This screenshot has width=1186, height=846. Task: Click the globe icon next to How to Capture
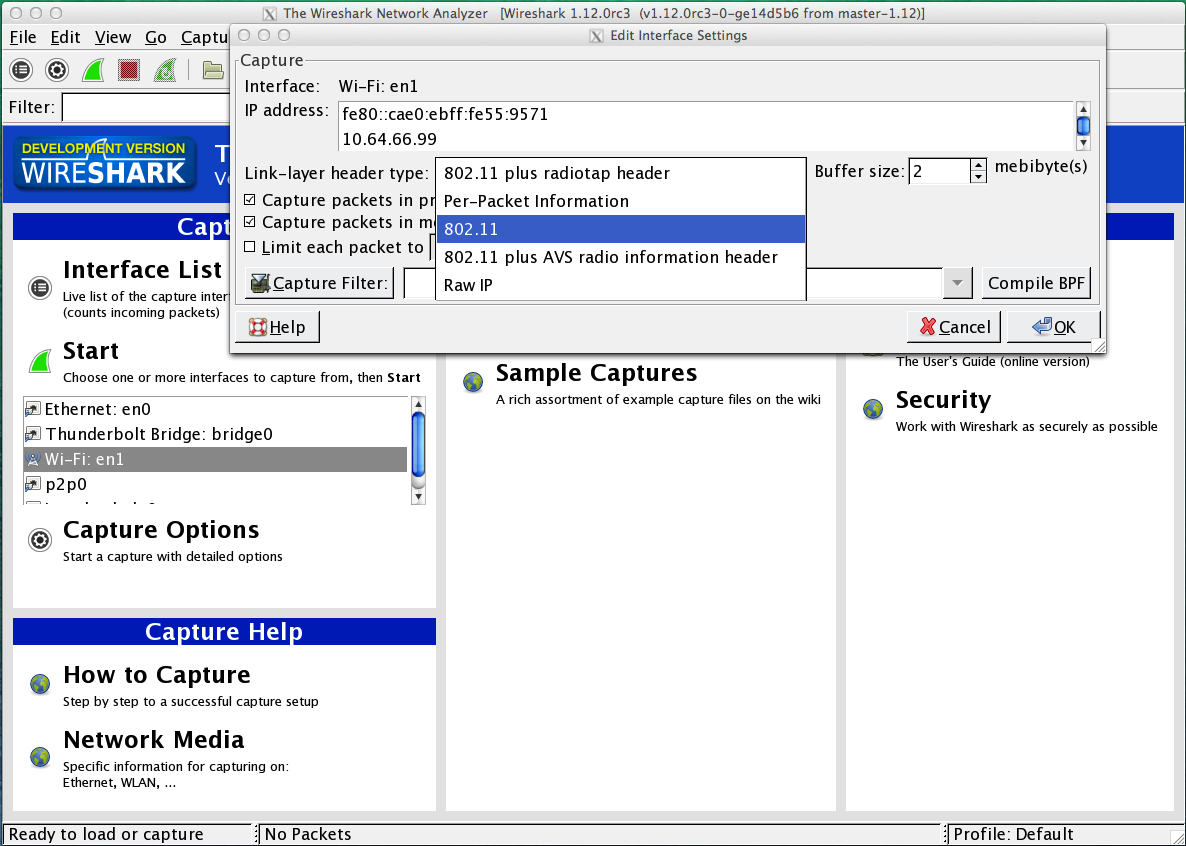tap(40, 684)
